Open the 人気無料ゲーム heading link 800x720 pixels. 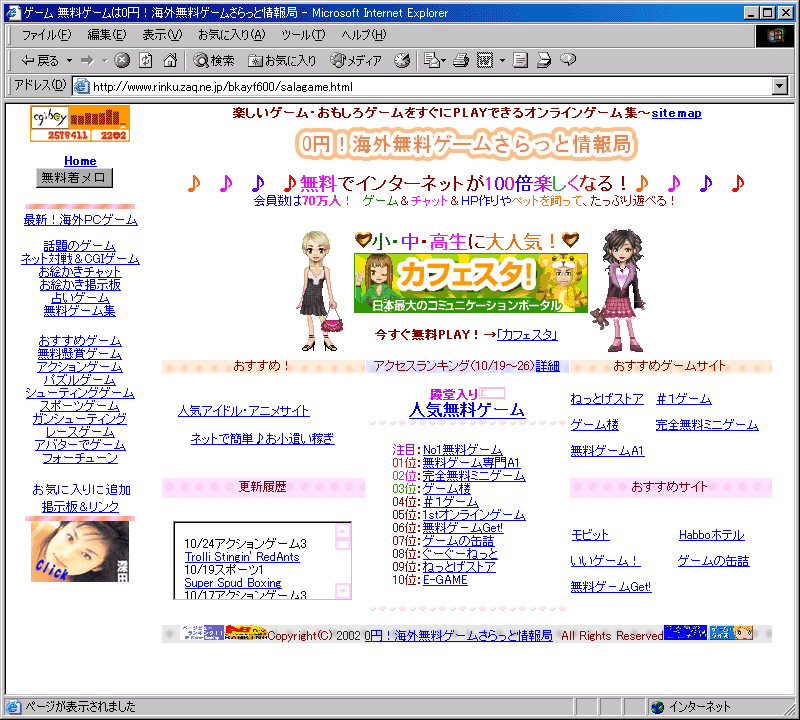click(466, 410)
